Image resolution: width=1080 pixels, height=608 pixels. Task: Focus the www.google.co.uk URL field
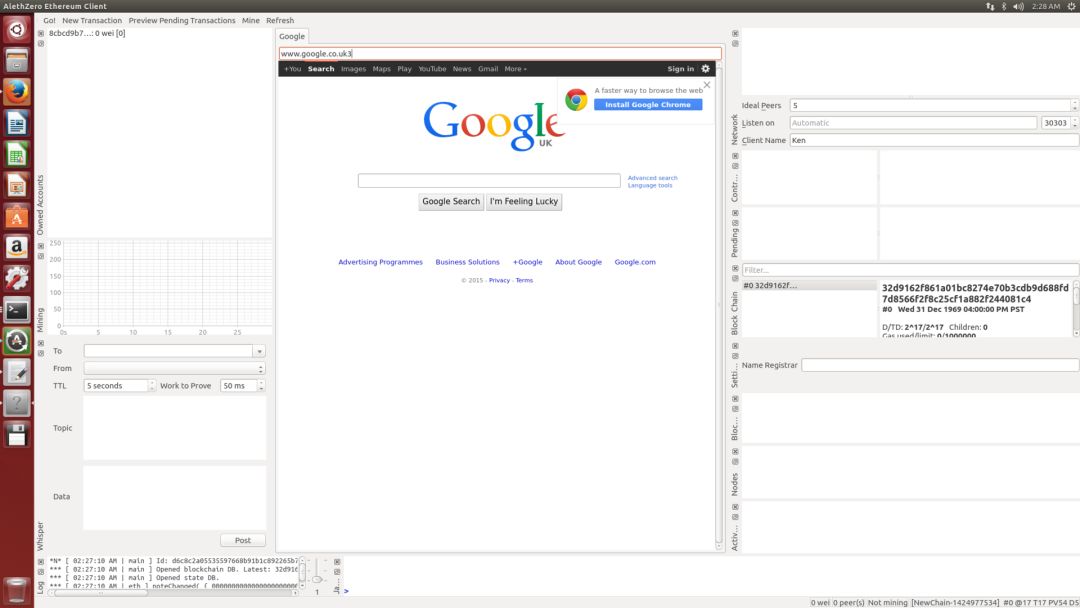point(500,54)
